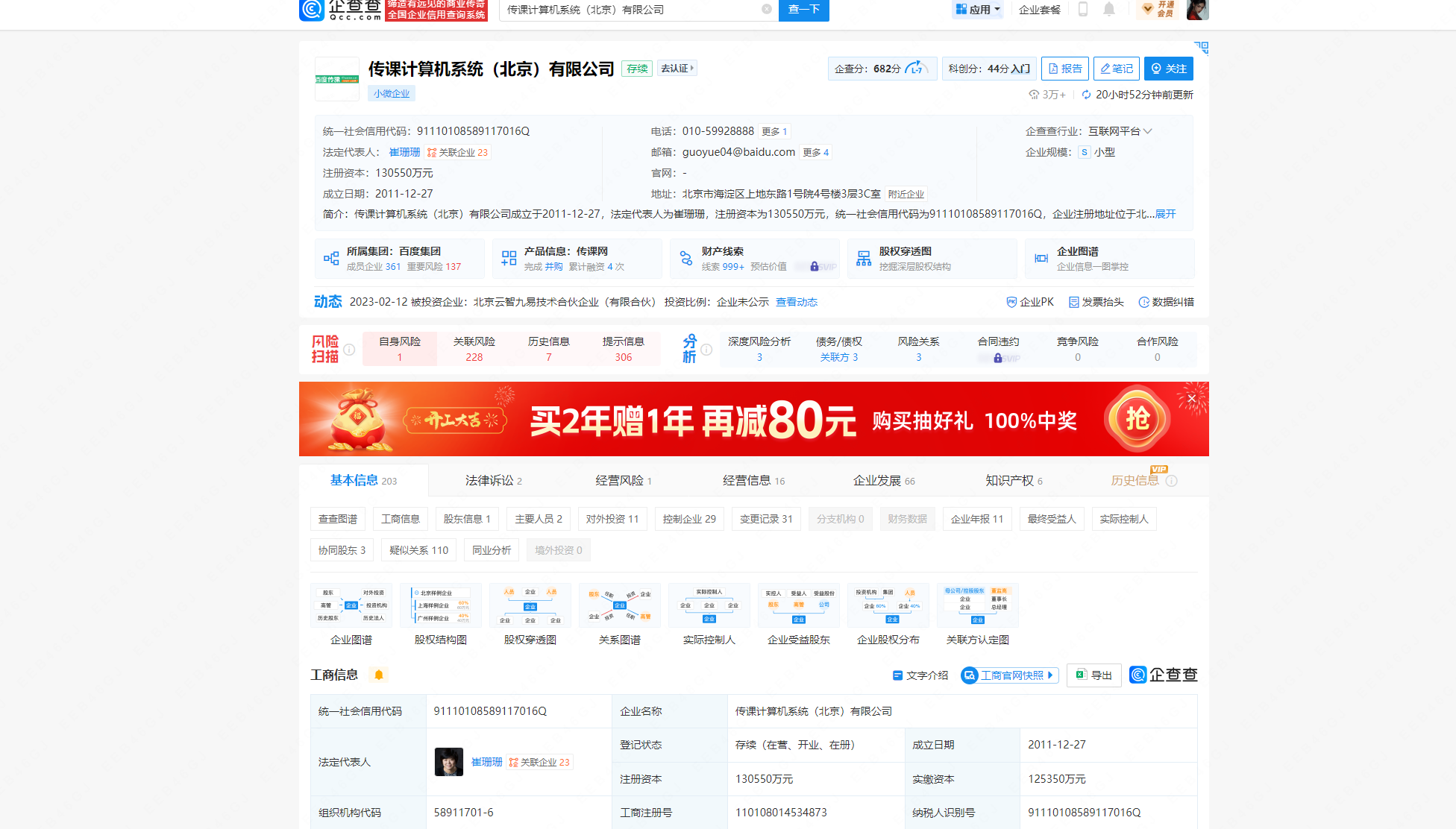Open 自身风险 risk item
The height and width of the screenshot is (829, 1456).
[x=400, y=349]
